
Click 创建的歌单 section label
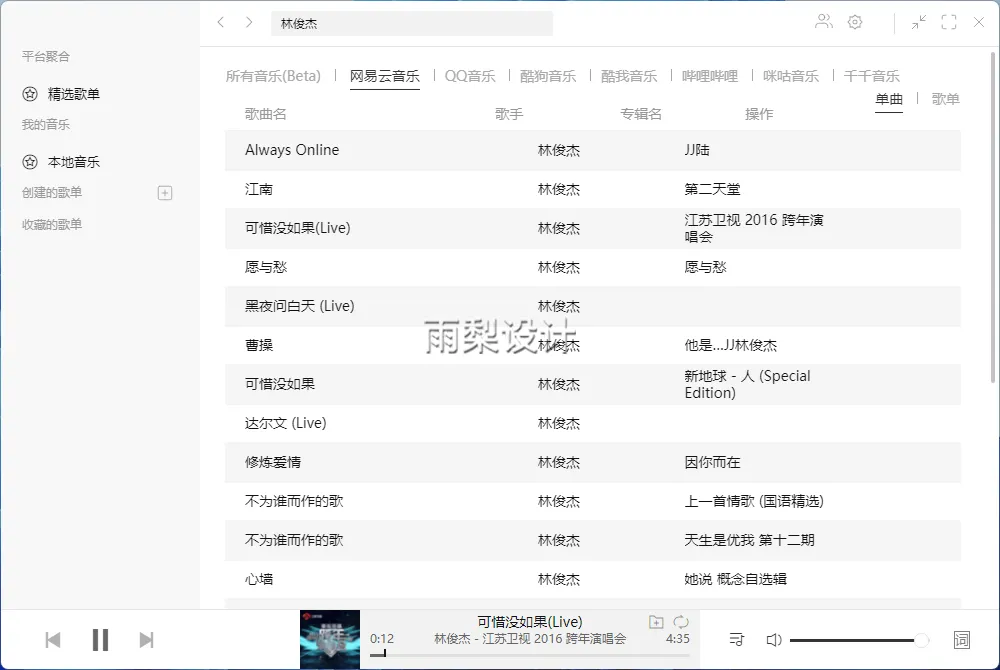click(x=52, y=193)
